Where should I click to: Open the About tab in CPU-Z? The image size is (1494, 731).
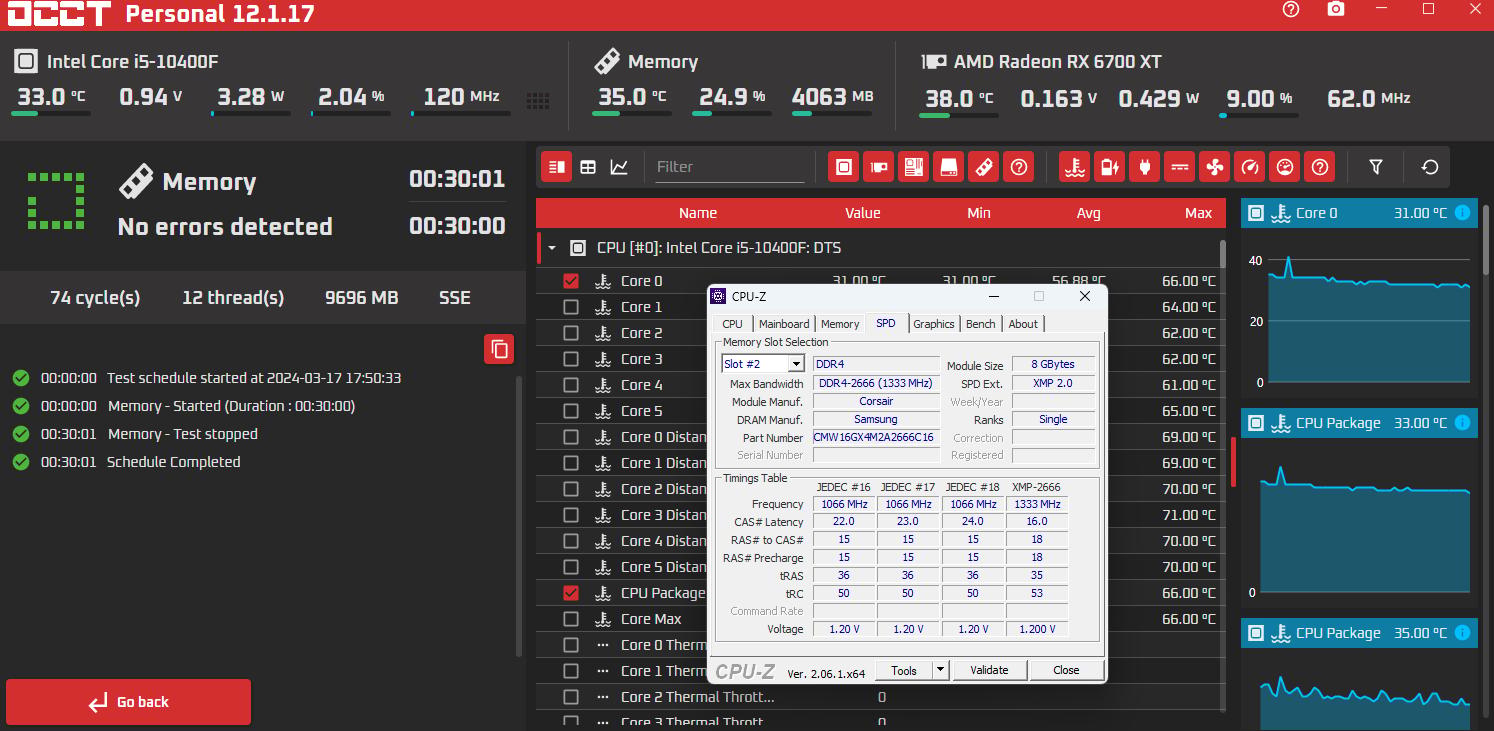1023,324
